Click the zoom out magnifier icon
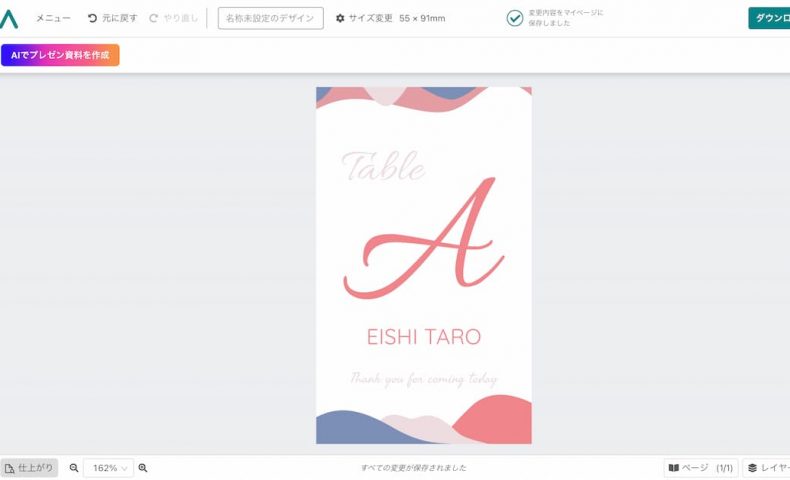The image size is (790, 480). point(74,468)
